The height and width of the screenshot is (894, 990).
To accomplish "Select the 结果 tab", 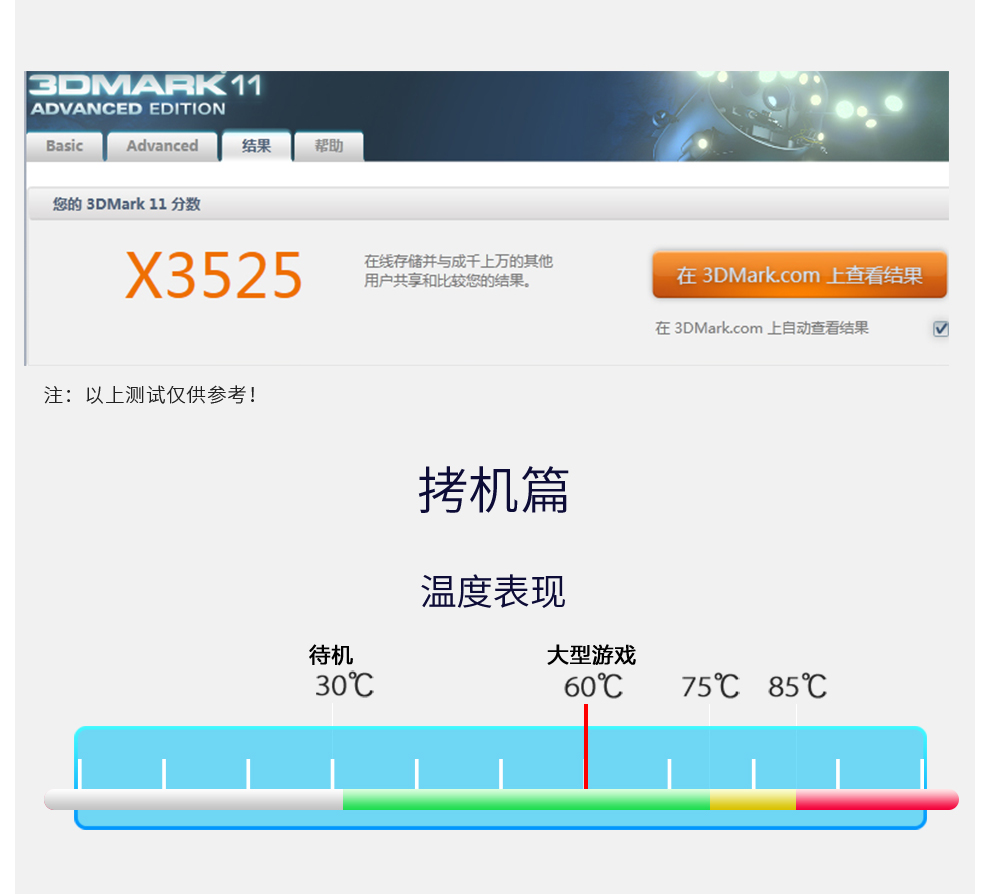I will pyautogui.click(x=256, y=146).
